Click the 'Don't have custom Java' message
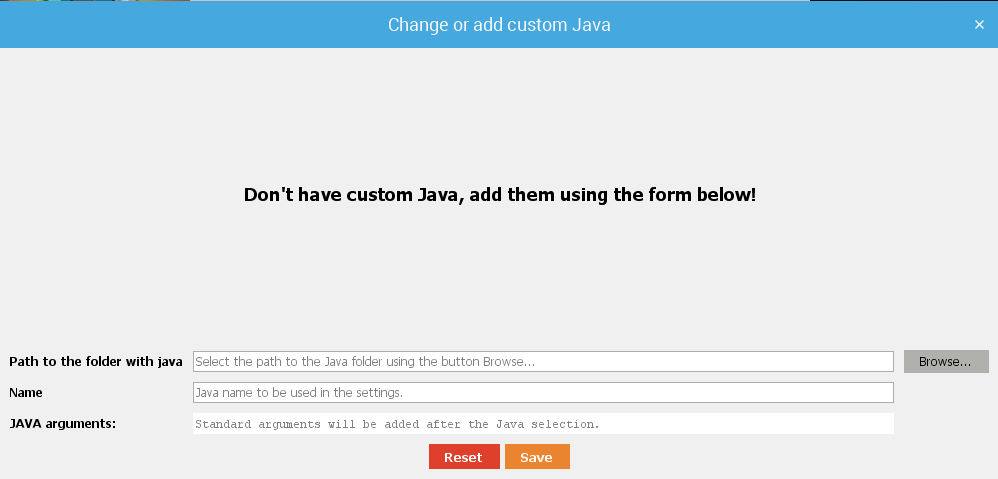 (499, 194)
